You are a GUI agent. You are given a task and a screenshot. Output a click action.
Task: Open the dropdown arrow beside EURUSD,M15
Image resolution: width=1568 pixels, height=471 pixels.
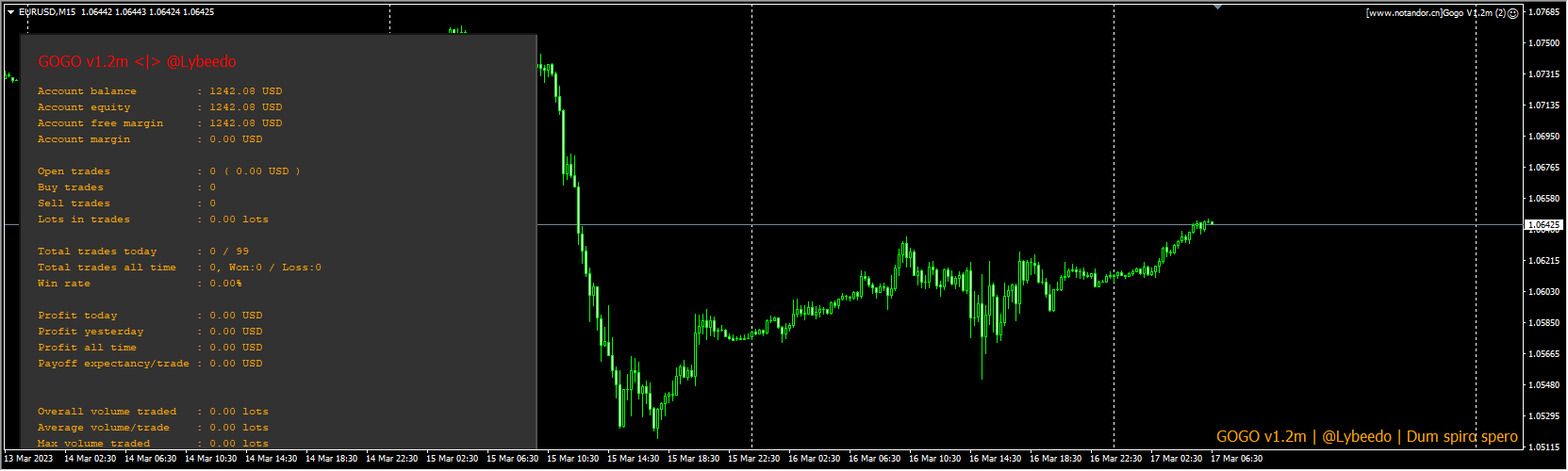point(10,12)
